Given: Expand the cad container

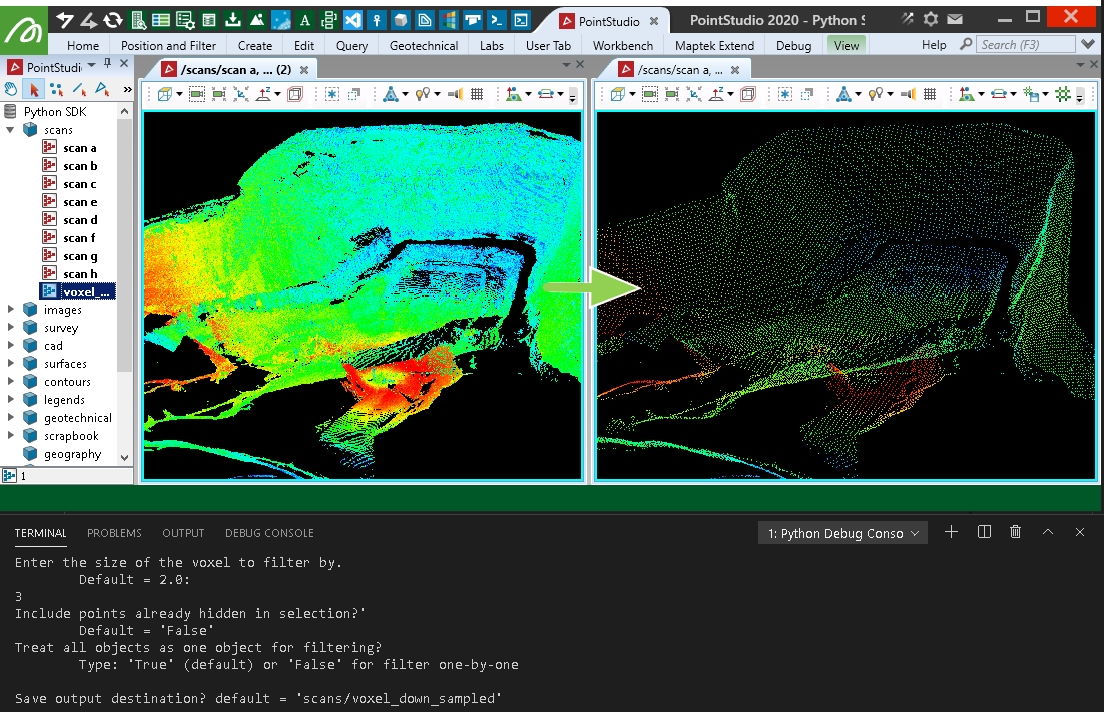Looking at the screenshot, I should 10,345.
